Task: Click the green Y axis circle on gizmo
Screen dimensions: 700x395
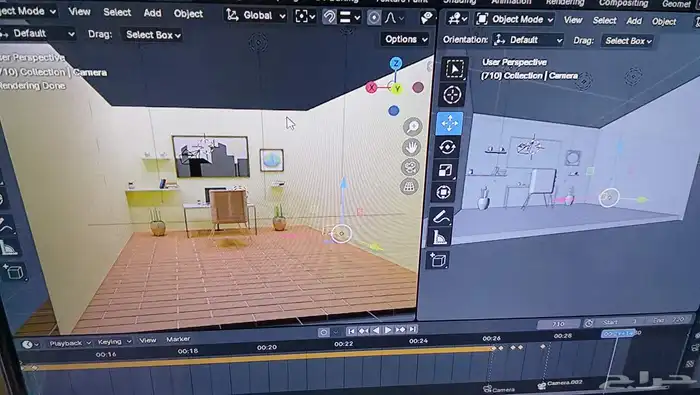Action: pyautogui.click(x=397, y=89)
